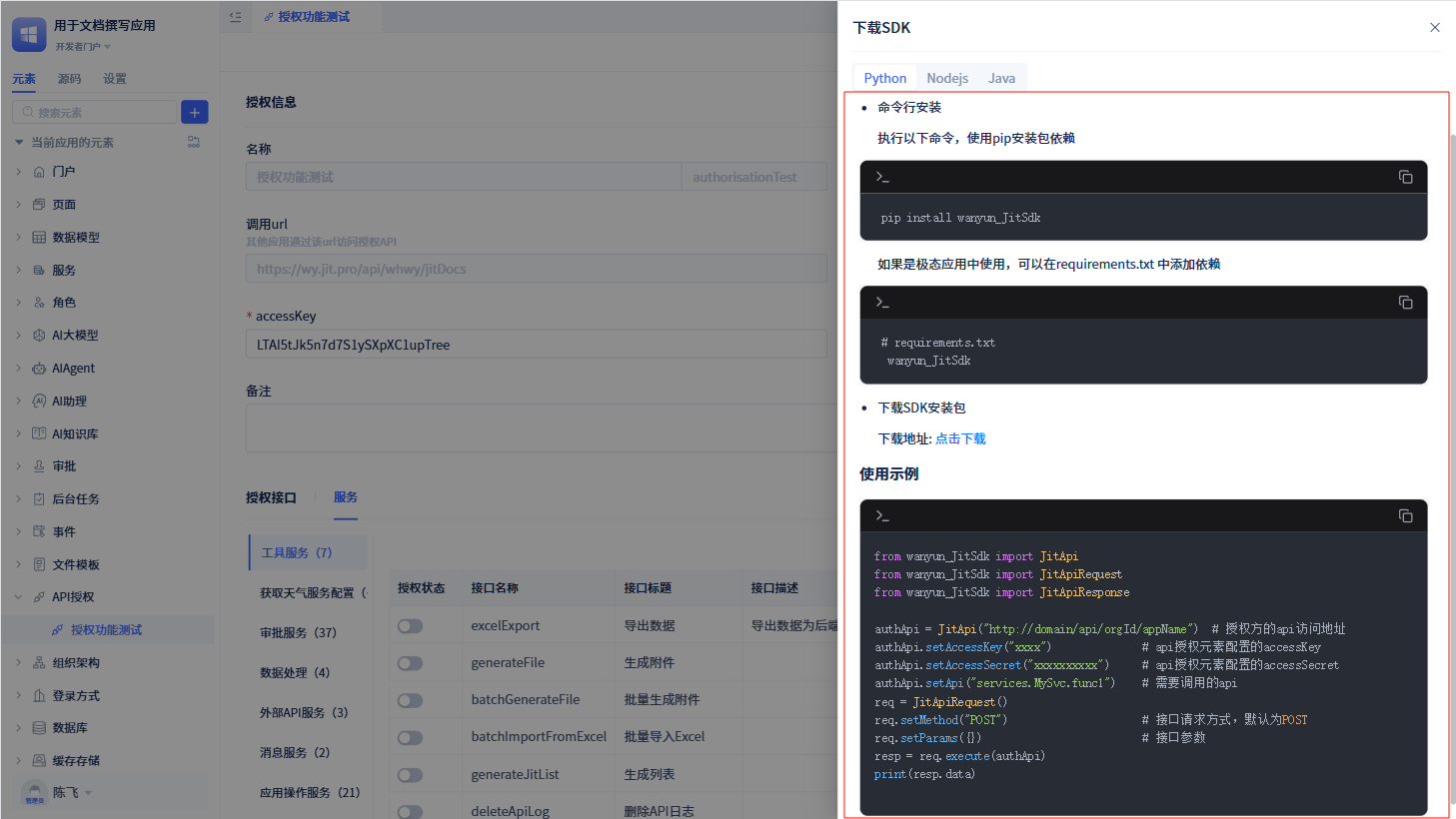The image size is (1456, 819).
Task: Click the 后台任务 icon
Action: click(39, 499)
